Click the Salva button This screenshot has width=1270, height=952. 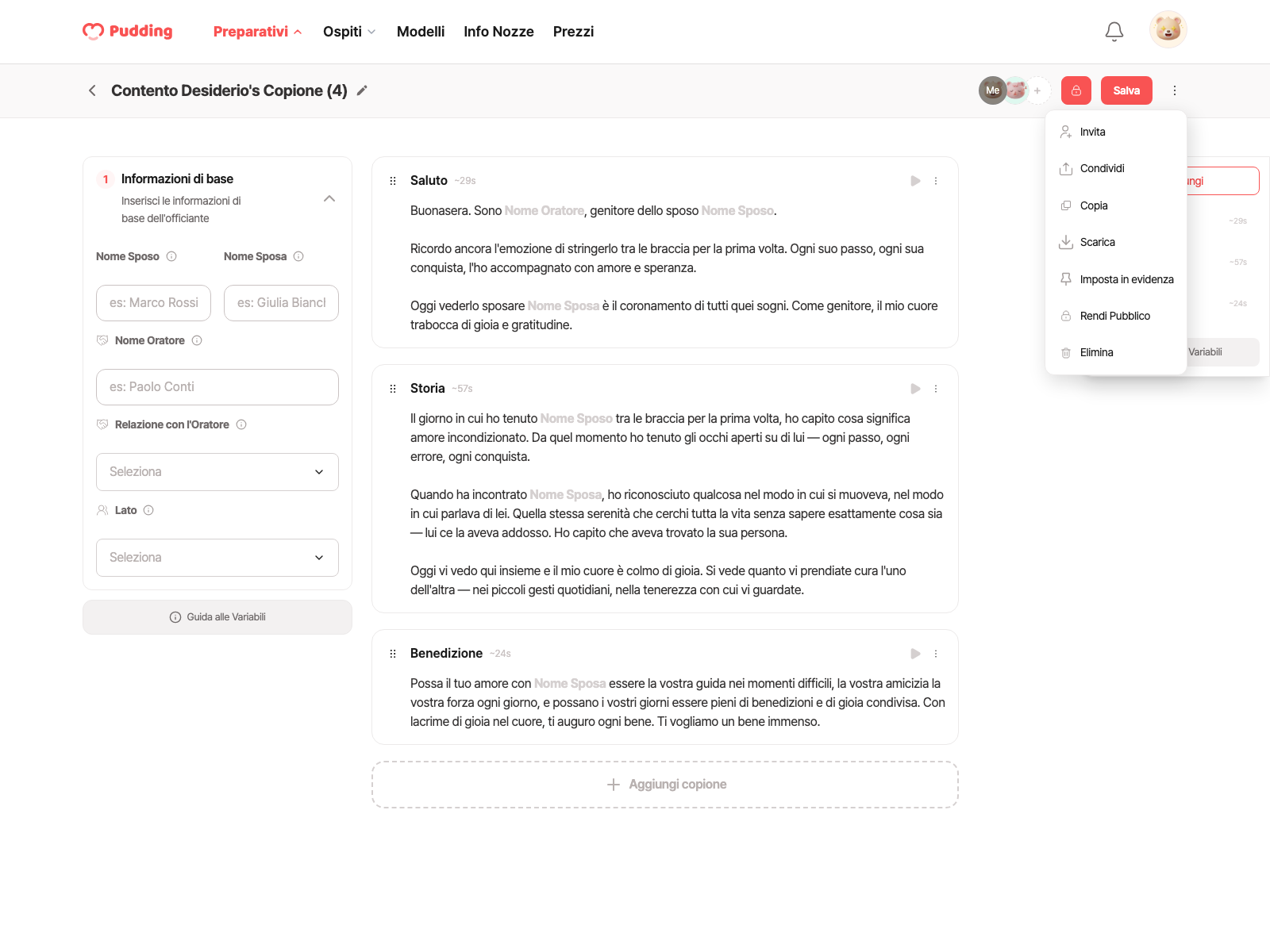tap(1126, 90)
